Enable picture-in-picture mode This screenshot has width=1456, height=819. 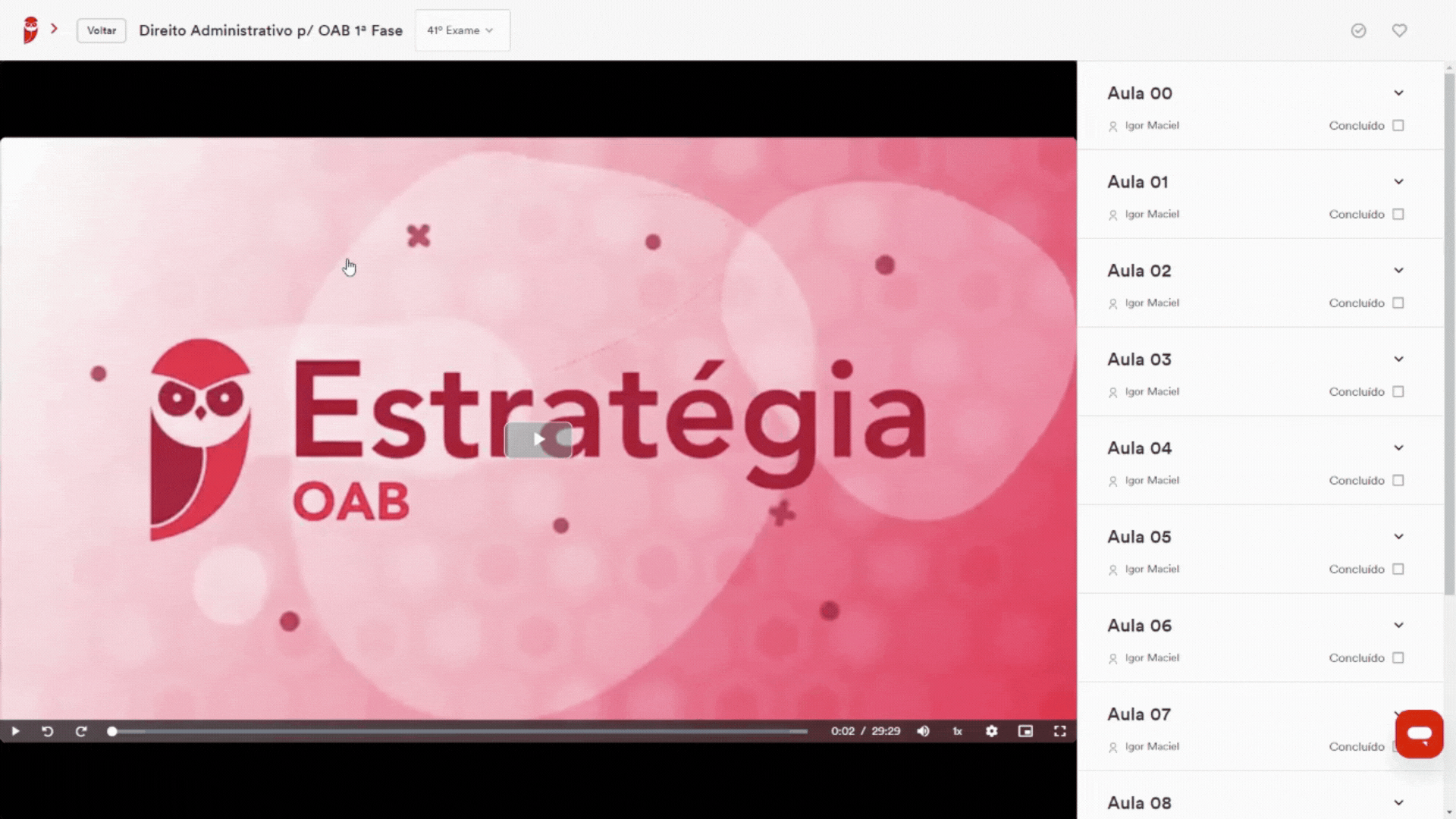point(1025,731)
